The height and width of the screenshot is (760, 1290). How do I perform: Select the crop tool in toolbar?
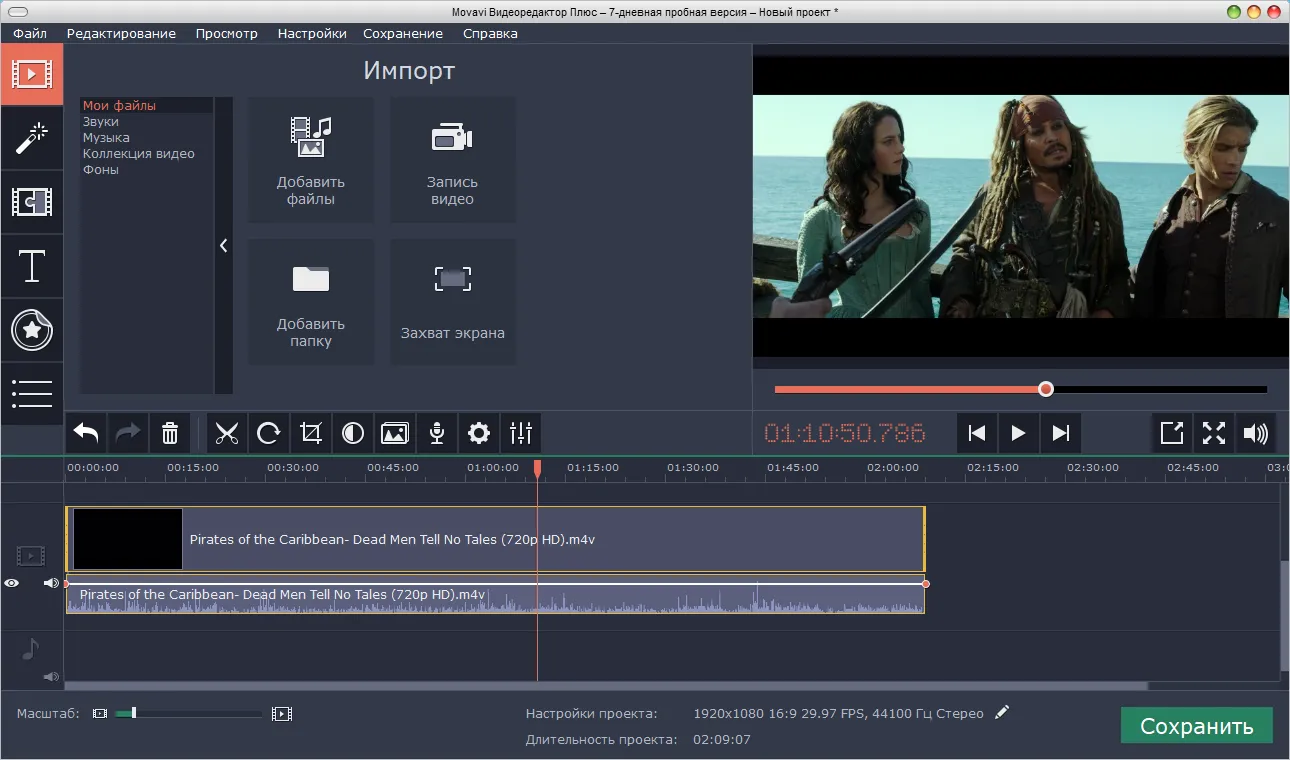[x=311, y=433]
